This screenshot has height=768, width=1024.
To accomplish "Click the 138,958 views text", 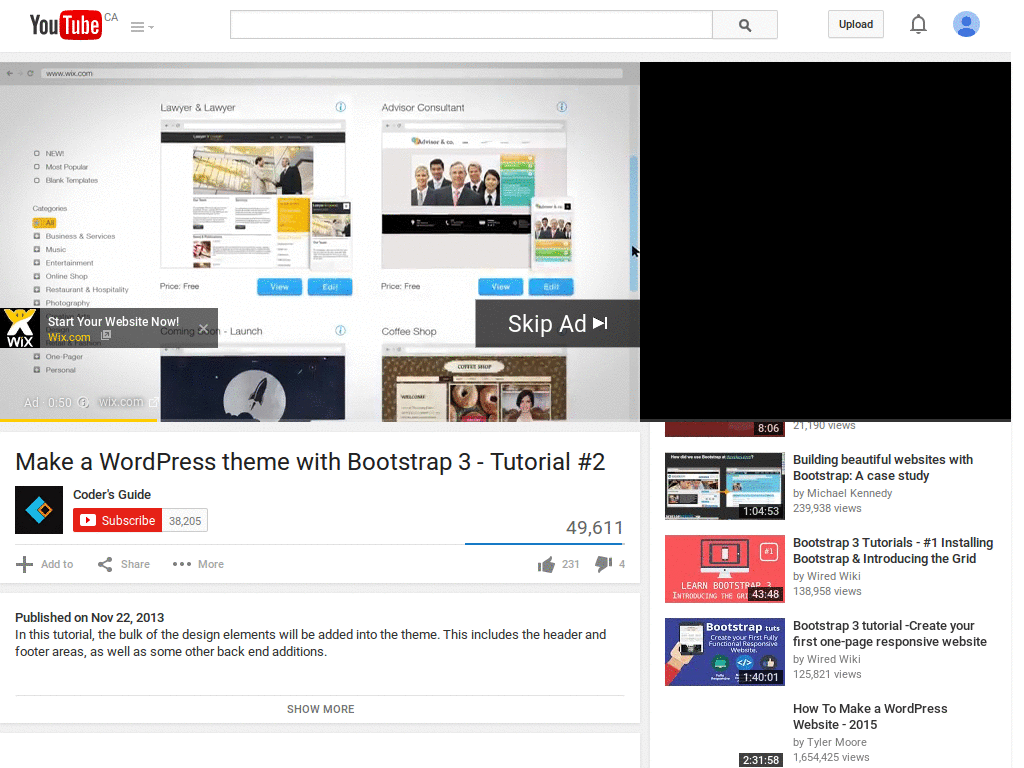I will pos(827,591).
